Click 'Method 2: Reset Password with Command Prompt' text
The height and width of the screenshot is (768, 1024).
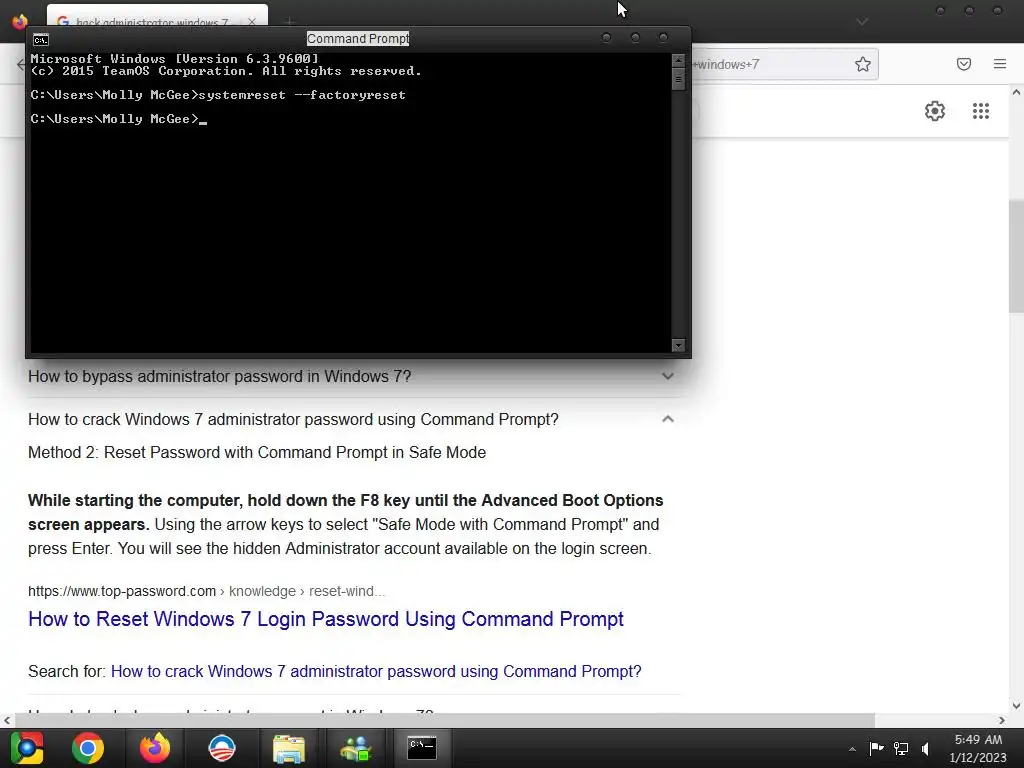(x=257, y=453)
